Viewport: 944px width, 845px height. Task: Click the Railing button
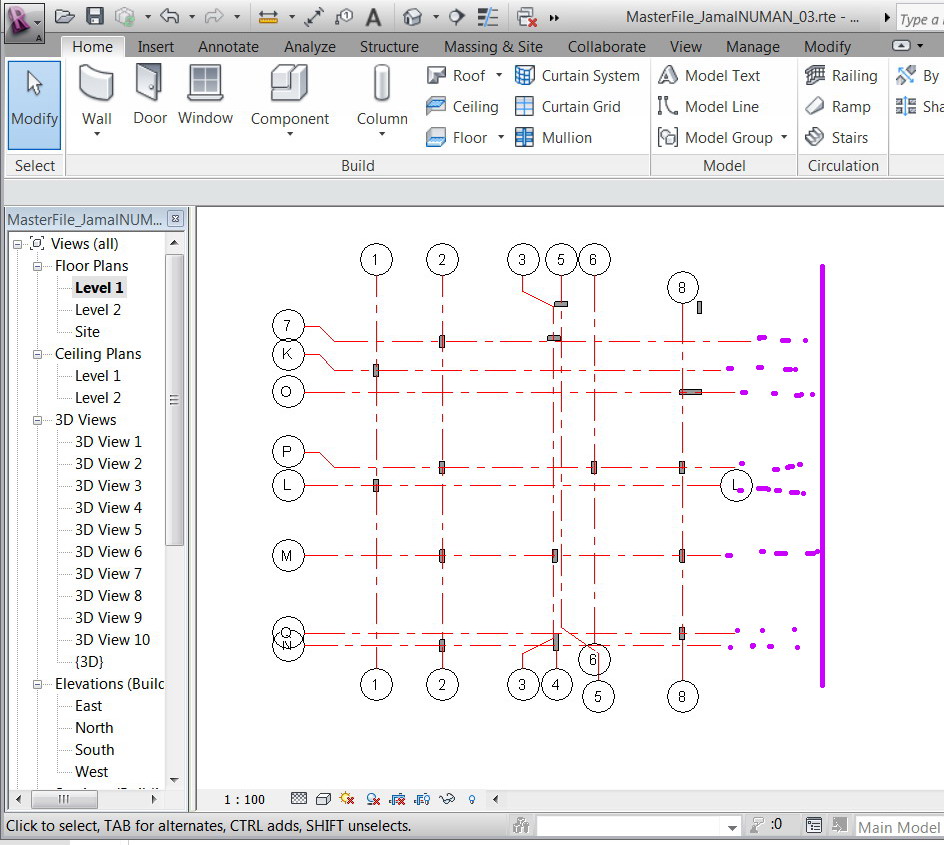click(842, 75)
